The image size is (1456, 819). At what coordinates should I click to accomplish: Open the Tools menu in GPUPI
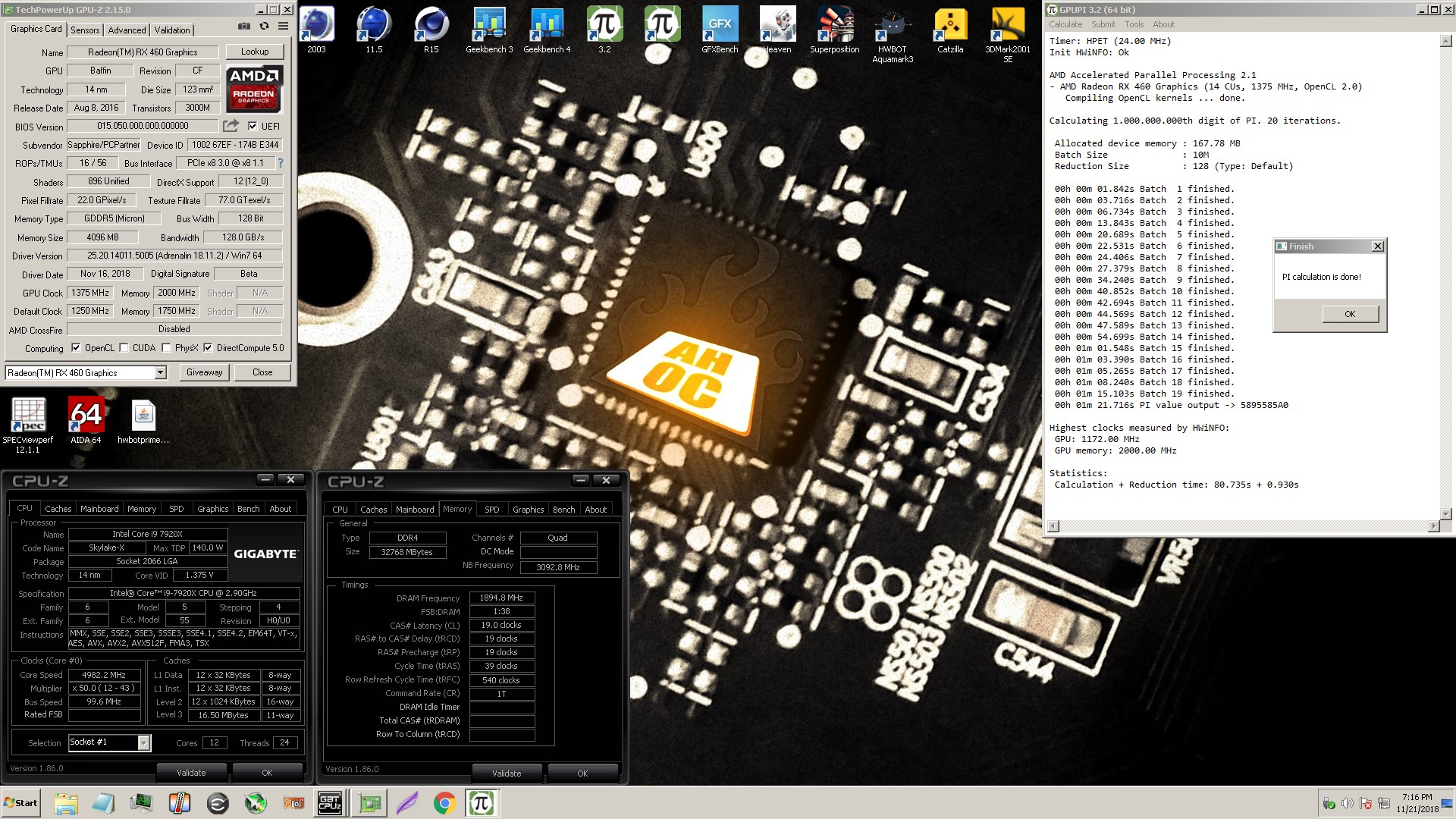[x=1134, y=24]
